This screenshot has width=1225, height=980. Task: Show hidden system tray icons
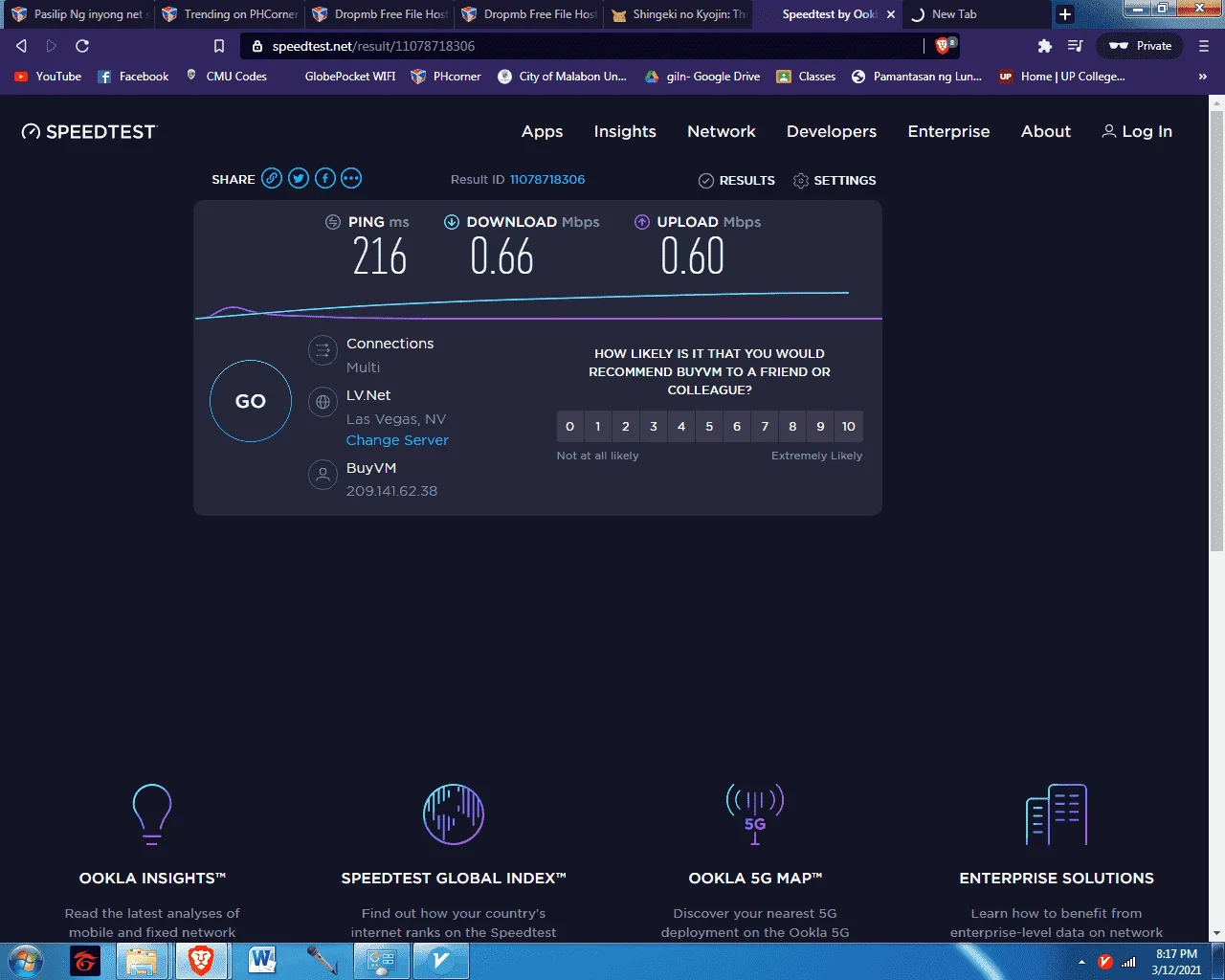(1081, 962)
